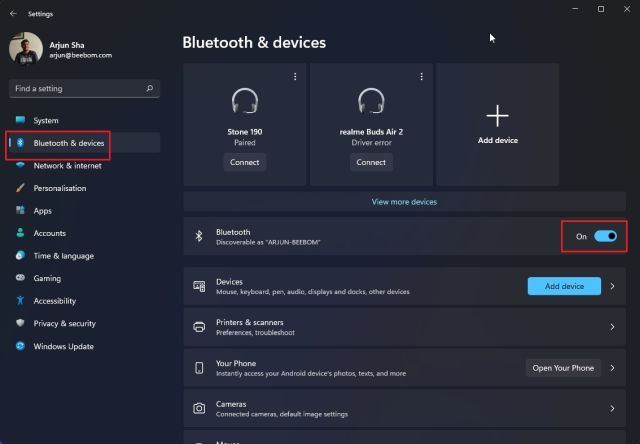
Task: Click the back arrow in Settings title bar
Action: coord(13,14)
